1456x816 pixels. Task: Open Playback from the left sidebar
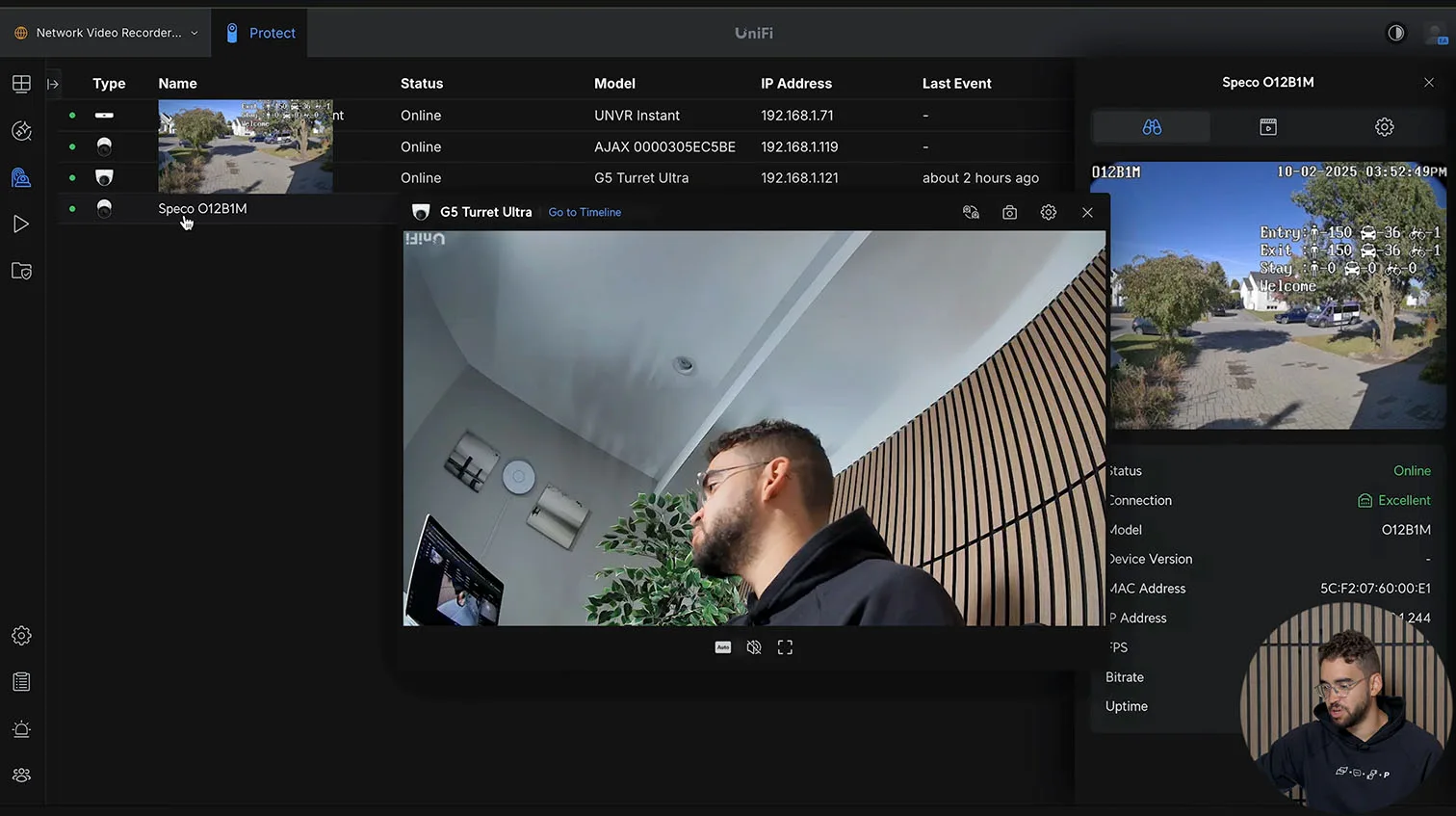21,224
